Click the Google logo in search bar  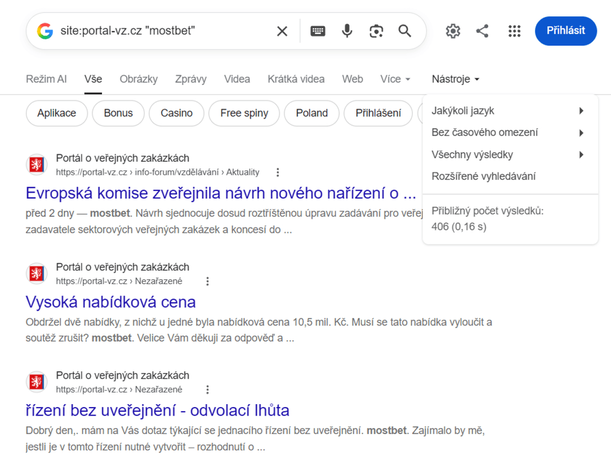tap(45, 31)
